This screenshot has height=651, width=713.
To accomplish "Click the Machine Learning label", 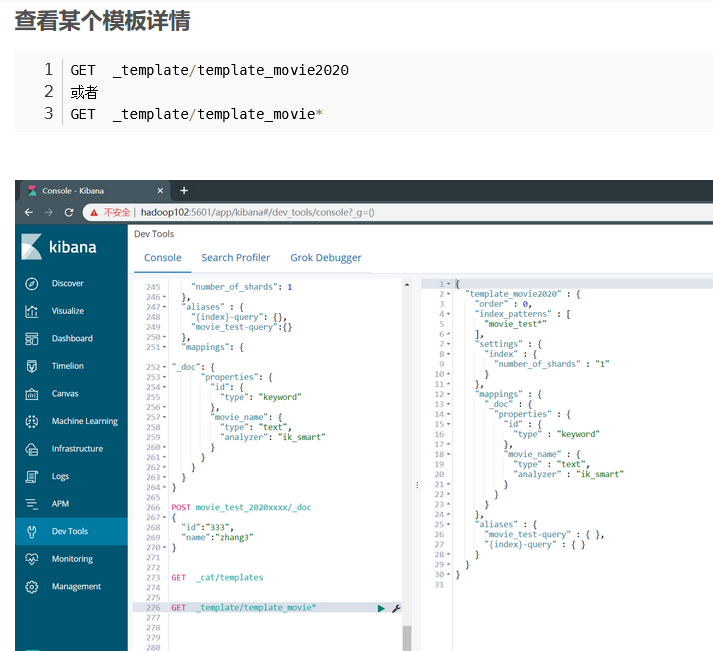I will [x=85, y=421].
